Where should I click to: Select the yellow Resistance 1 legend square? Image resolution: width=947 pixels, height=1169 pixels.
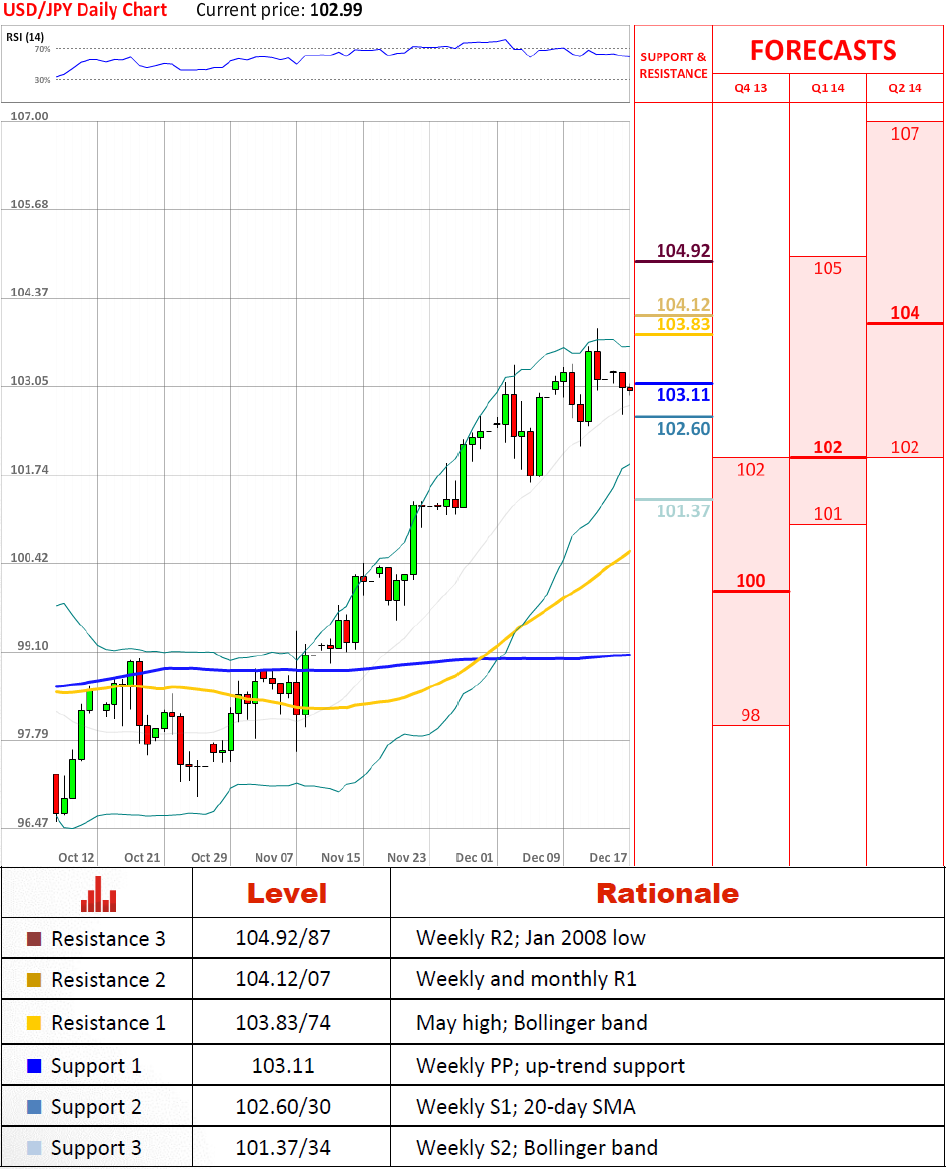[34, 1023]
